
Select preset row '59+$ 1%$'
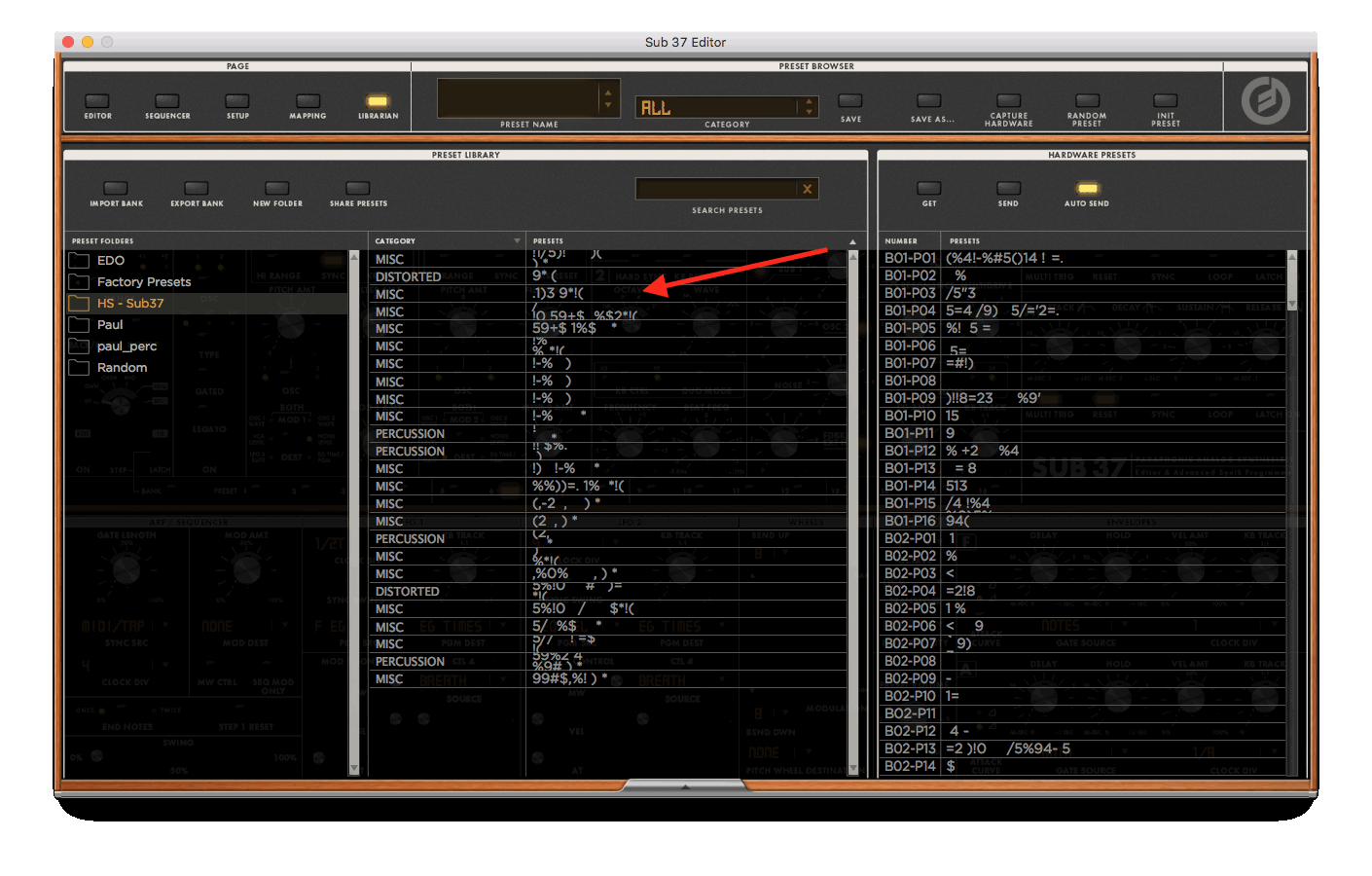pyautogui.click(x=608, y=329)
